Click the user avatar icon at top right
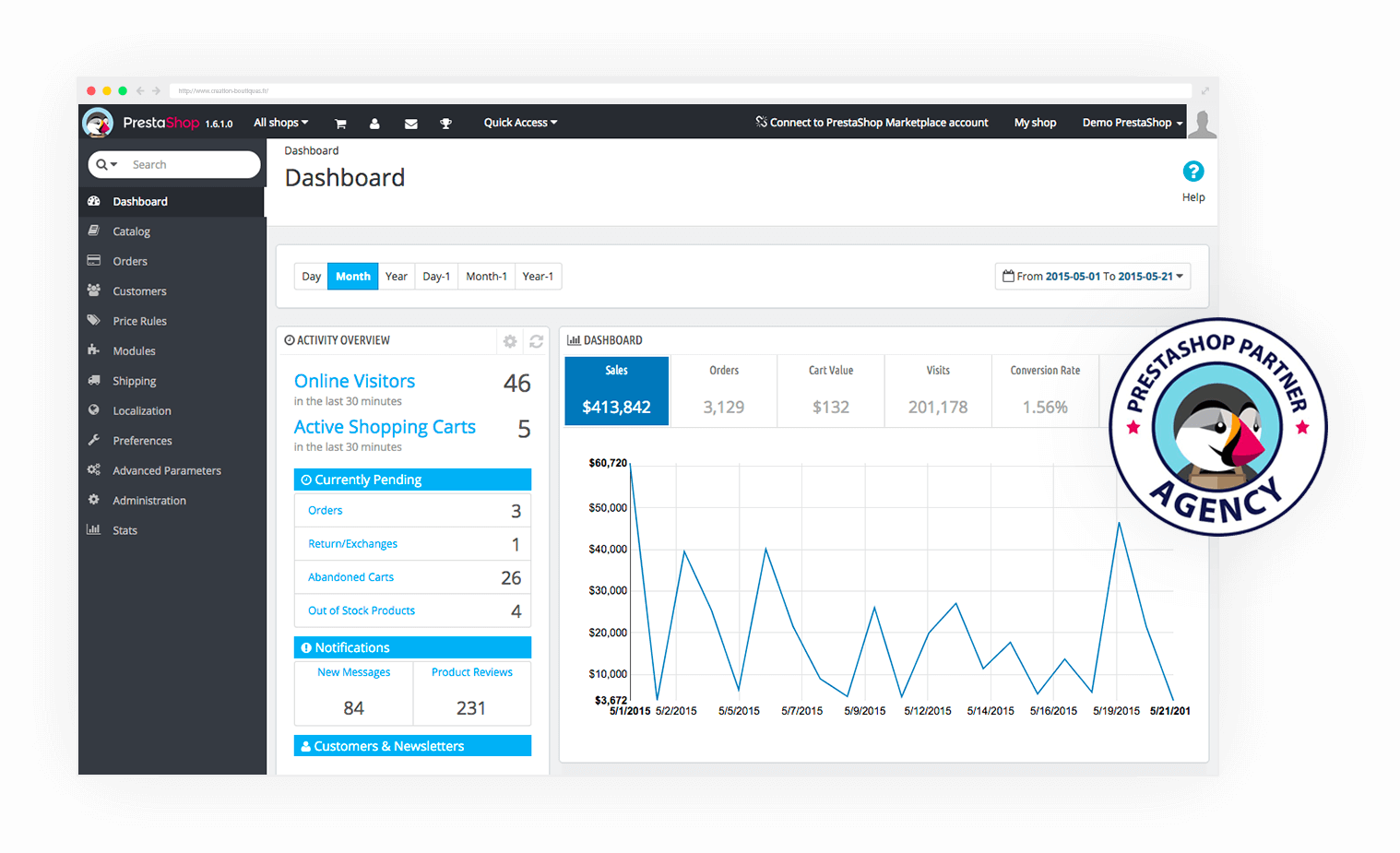1400x853 pixels. pyautogui.click(x=1202, y=124)
